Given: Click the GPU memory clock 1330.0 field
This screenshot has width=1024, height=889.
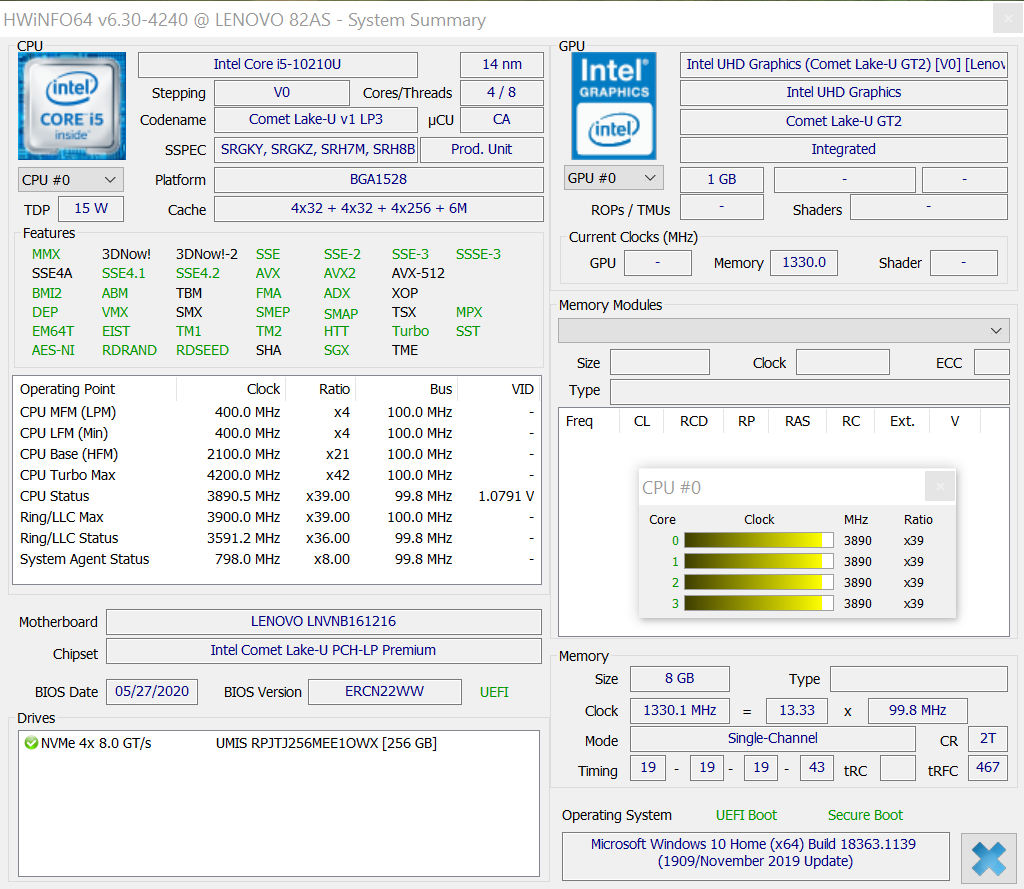Looking at the screenshot, I should point(804,263).
